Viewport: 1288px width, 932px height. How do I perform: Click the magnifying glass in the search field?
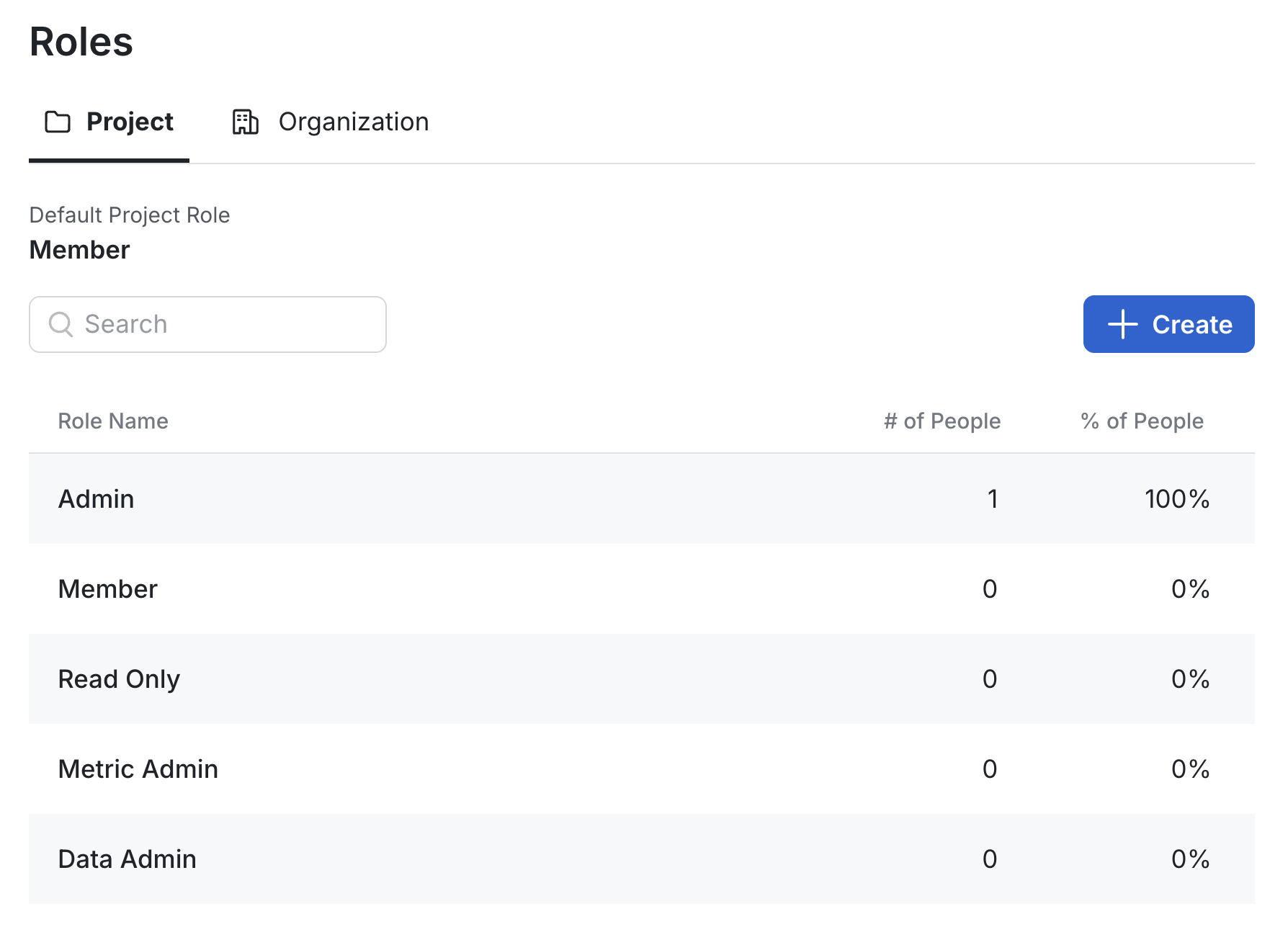pos(61,324)
